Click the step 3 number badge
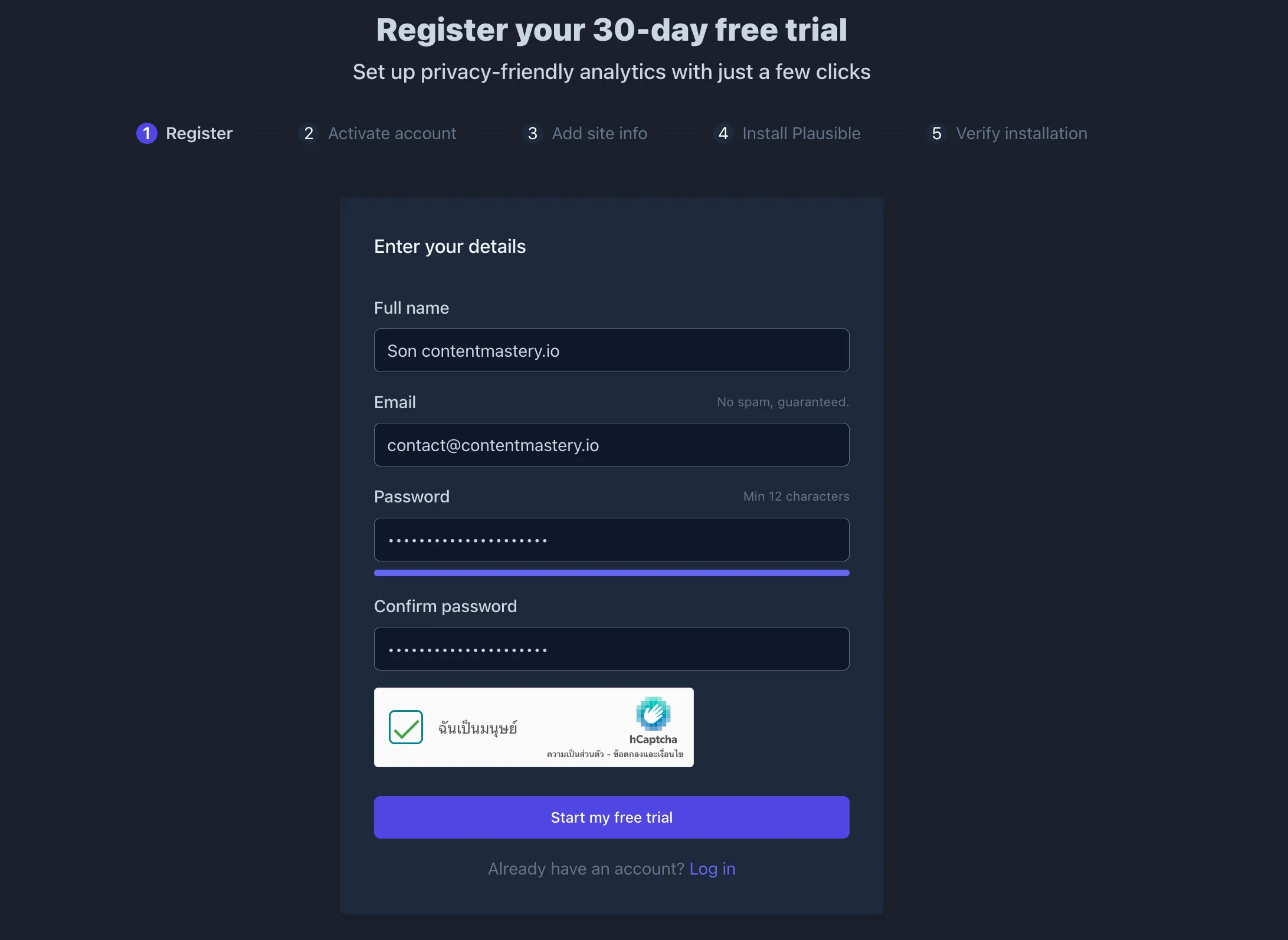Screen dimensions: 1288x940 (533, 133)
